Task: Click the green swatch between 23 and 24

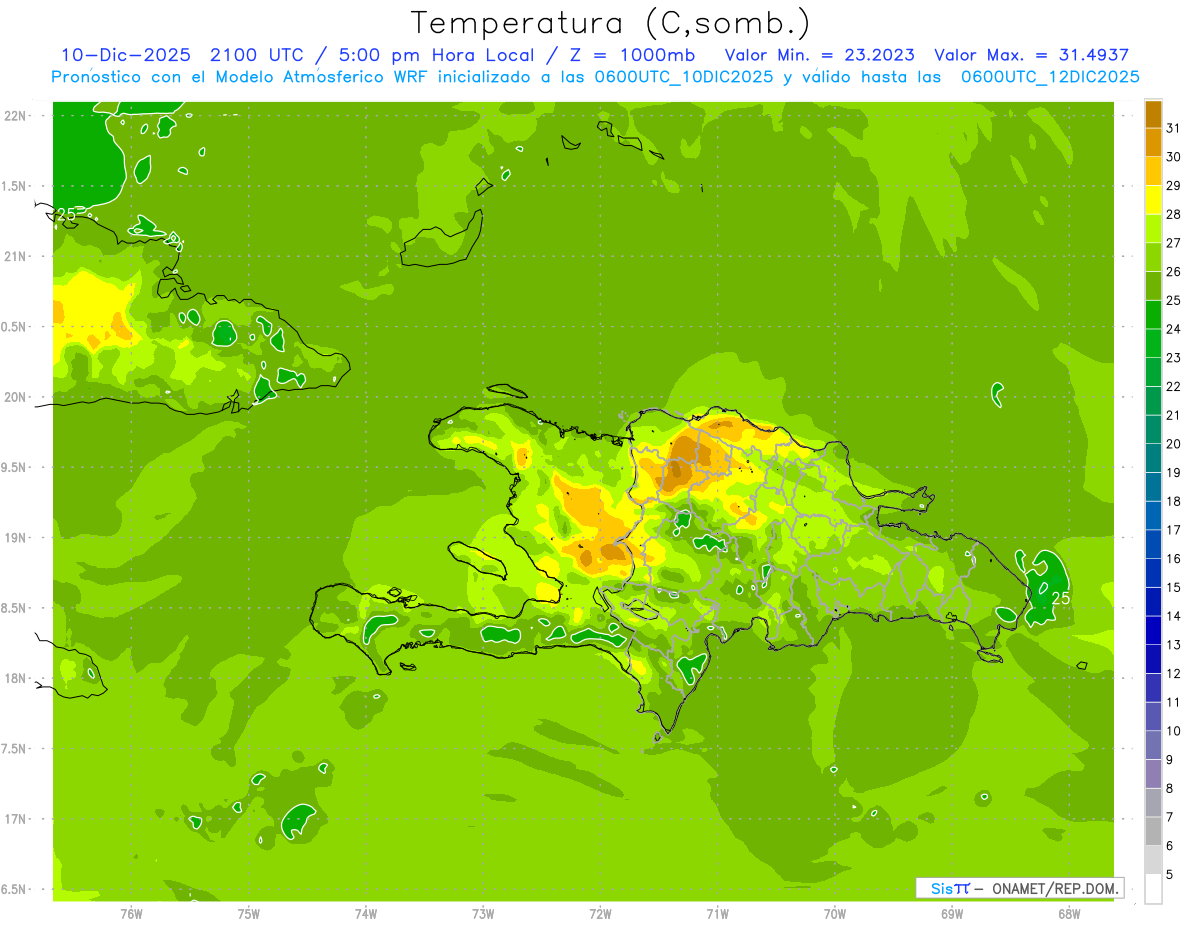Action: 1153,343
